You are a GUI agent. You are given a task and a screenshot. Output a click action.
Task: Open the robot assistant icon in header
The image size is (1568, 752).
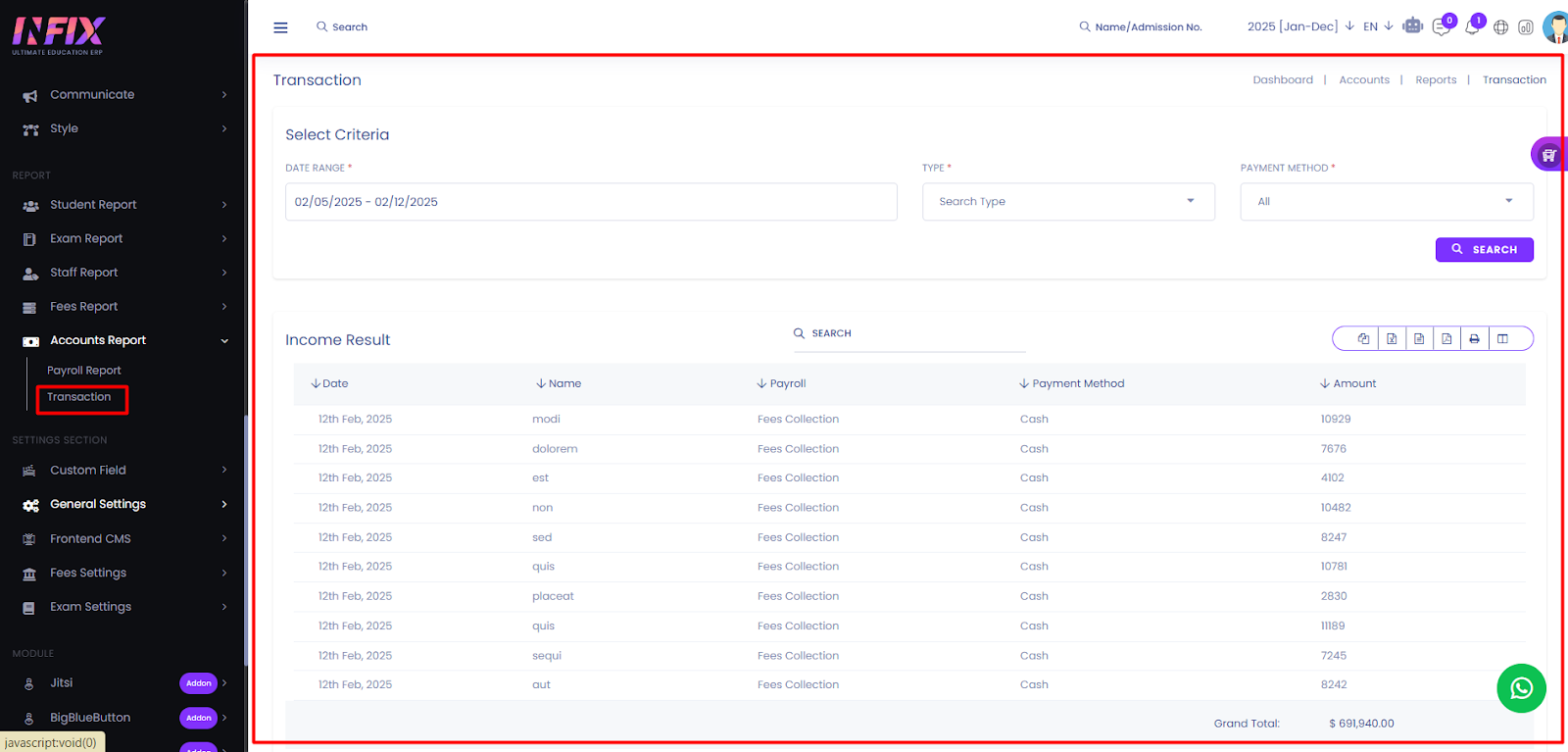coord(1412,25)
